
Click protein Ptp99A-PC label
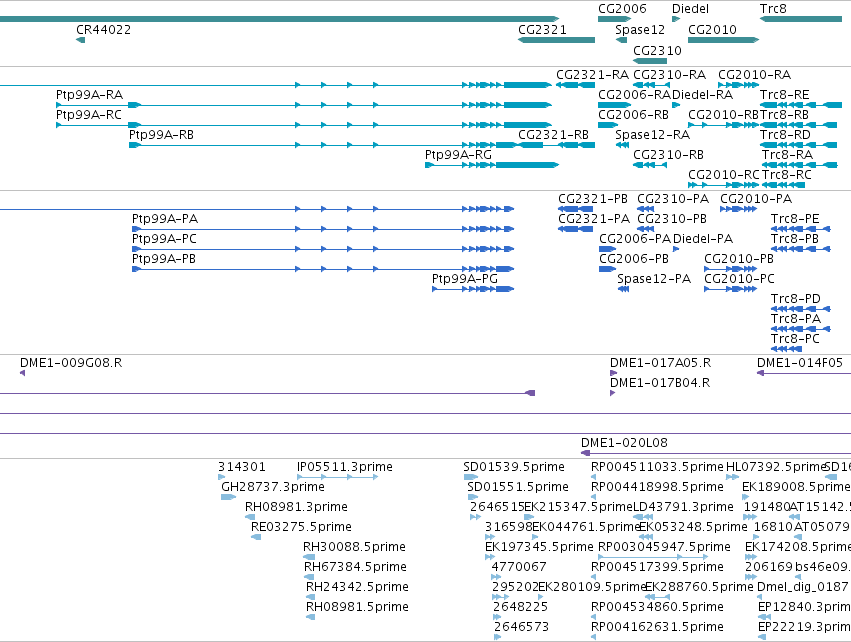(164, 239)
